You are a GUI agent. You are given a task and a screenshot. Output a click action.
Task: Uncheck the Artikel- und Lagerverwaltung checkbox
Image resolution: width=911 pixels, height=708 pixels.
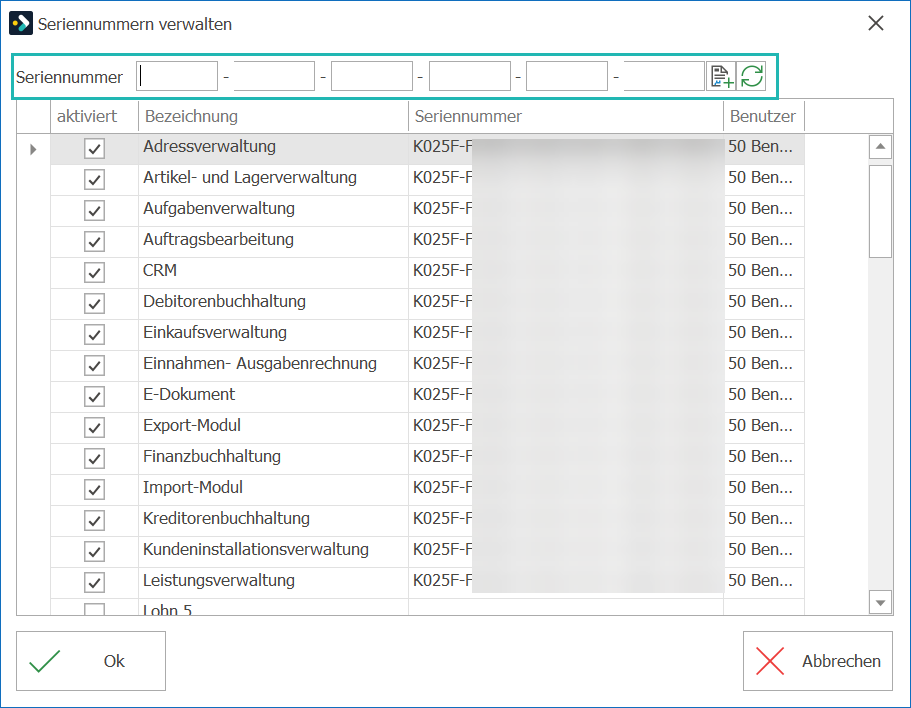pos(94,179)
